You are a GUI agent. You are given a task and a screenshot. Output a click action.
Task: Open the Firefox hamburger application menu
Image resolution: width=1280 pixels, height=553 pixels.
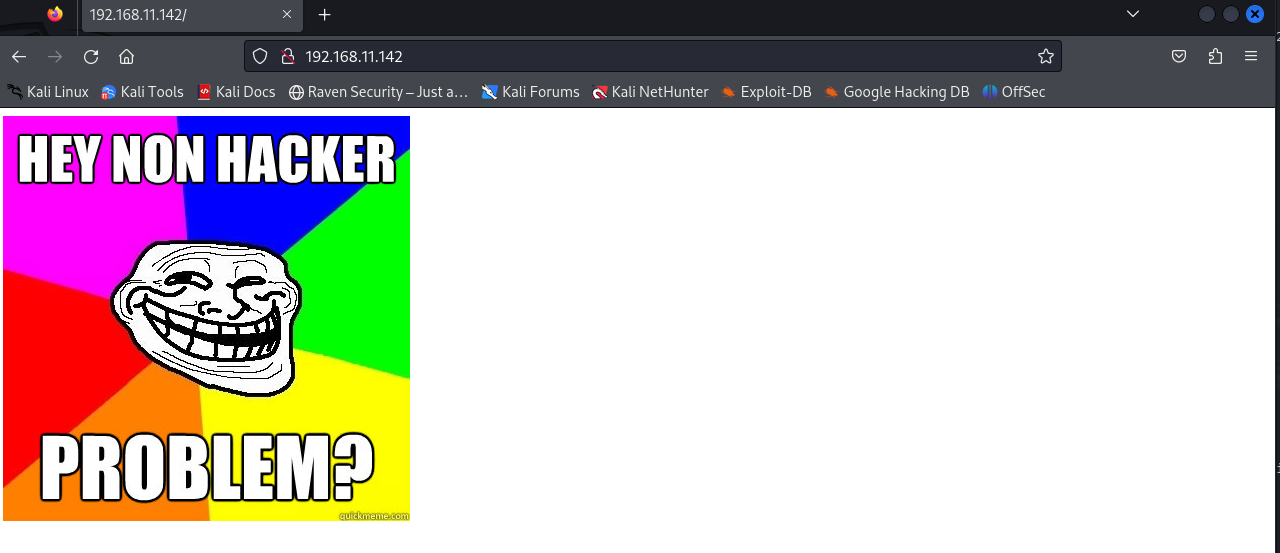point(1251,57)
